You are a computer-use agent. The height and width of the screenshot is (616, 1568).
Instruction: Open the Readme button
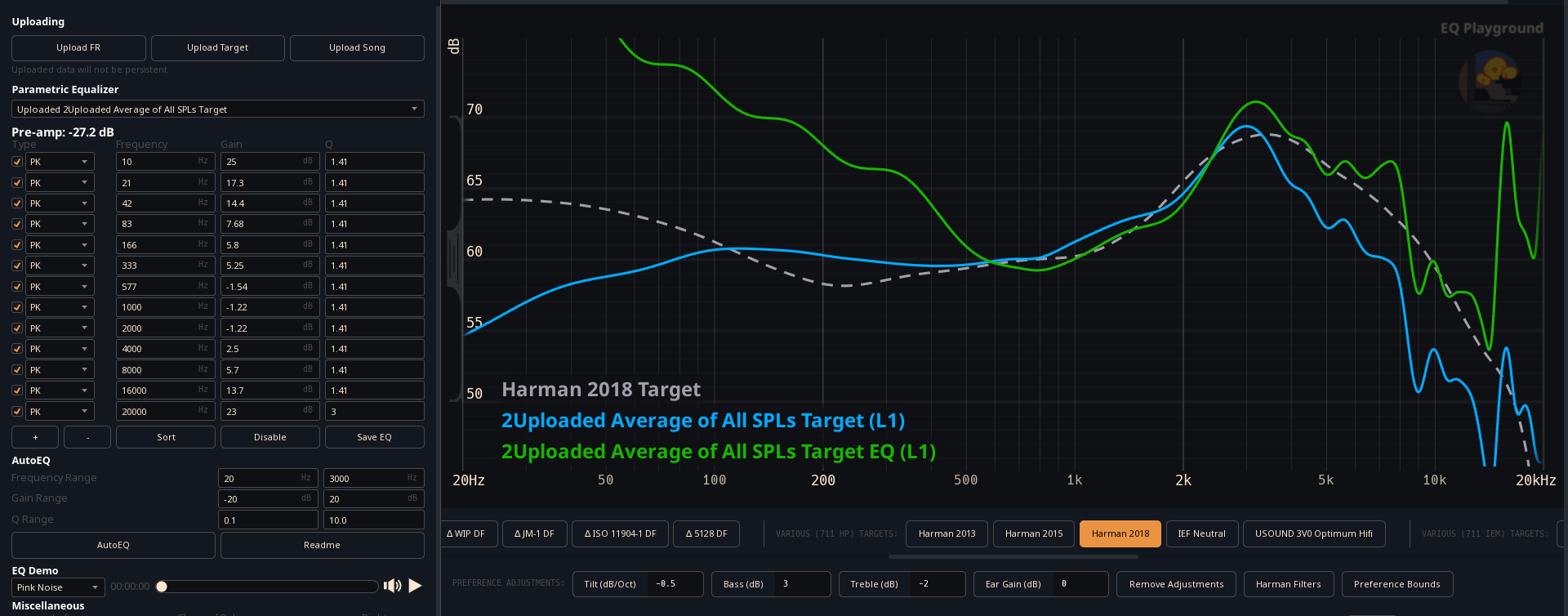(323, 545)
